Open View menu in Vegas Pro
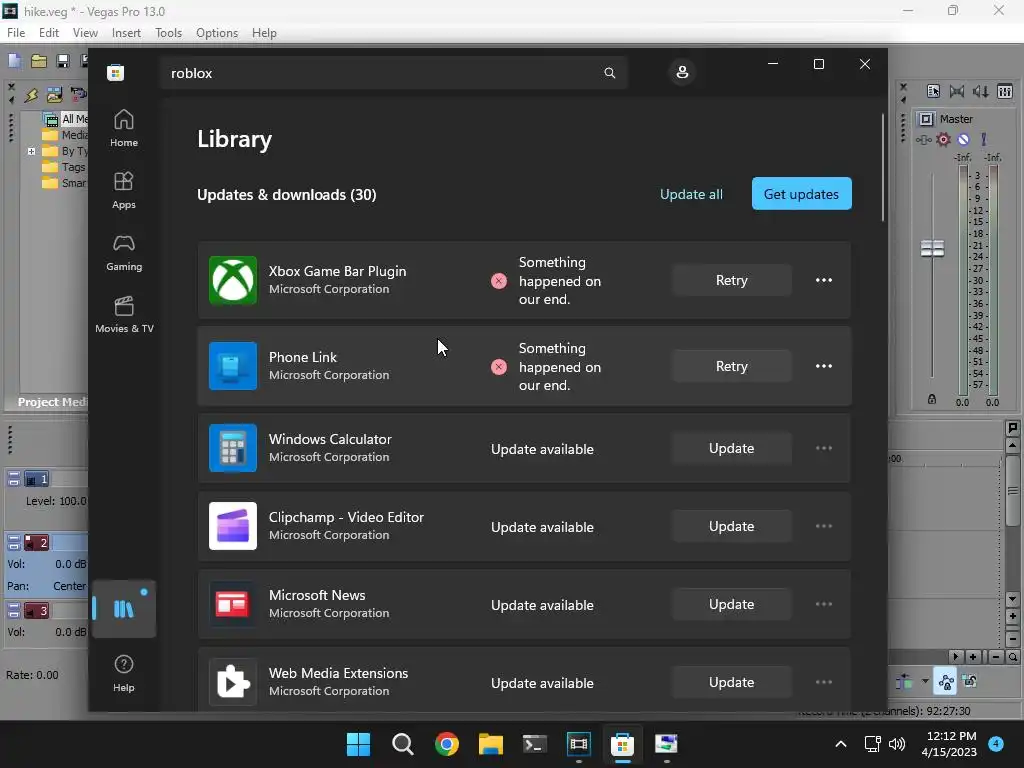Image resolution: width=1024 pixels, height=768 pixels. [85, 33]
